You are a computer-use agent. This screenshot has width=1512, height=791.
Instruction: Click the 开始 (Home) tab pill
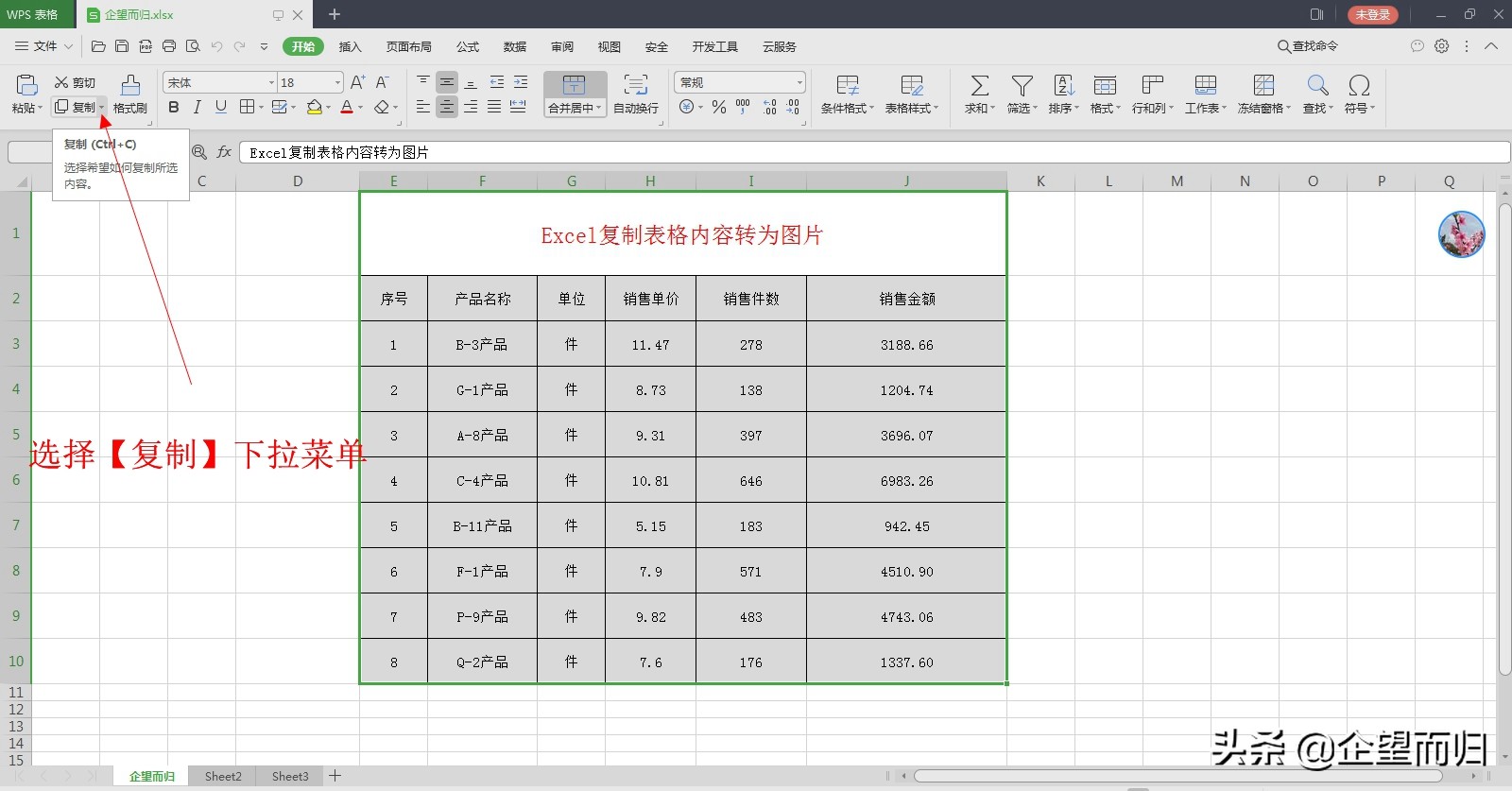pos(303,46)
